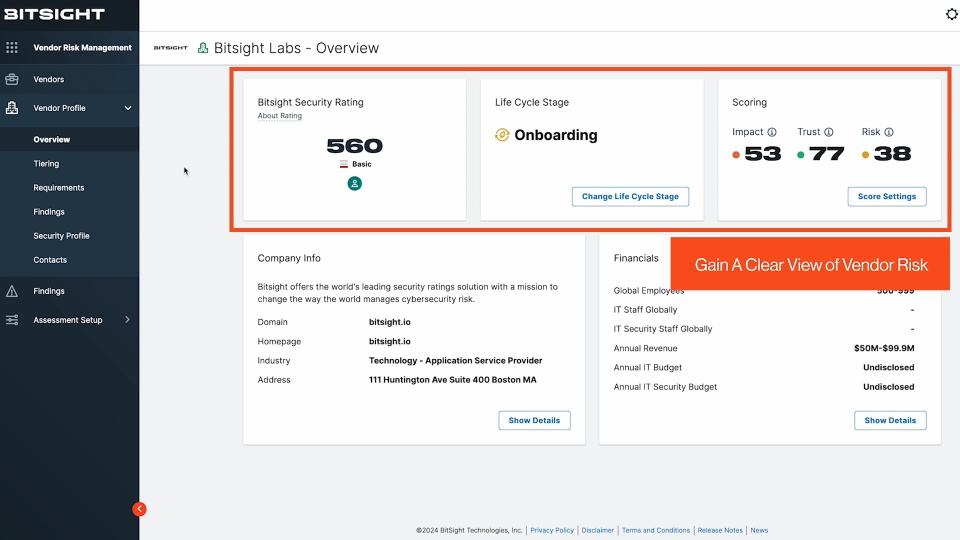960x540 pixels.
Task: Click Change Life Cycle Stage button
Action: coord(630,196)
